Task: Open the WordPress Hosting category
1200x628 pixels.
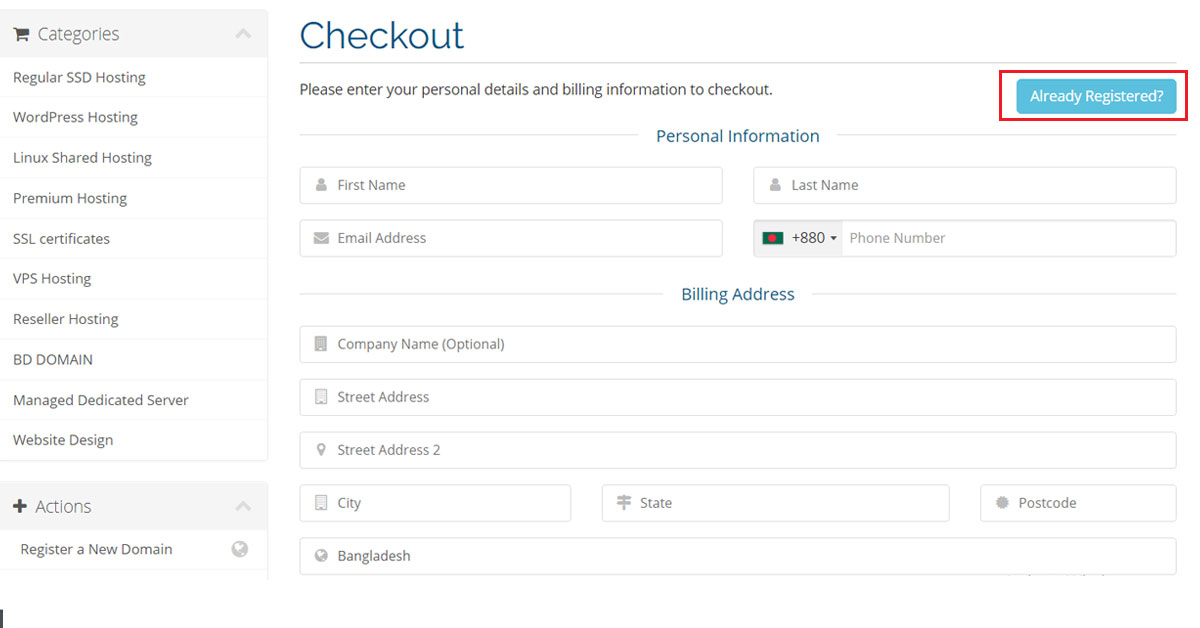Action: (x=75, y=117)
